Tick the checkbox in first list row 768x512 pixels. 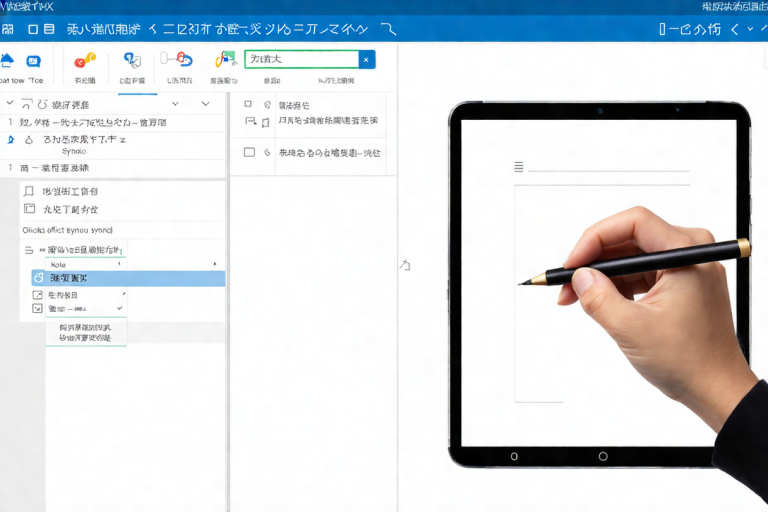coord(249,104)
